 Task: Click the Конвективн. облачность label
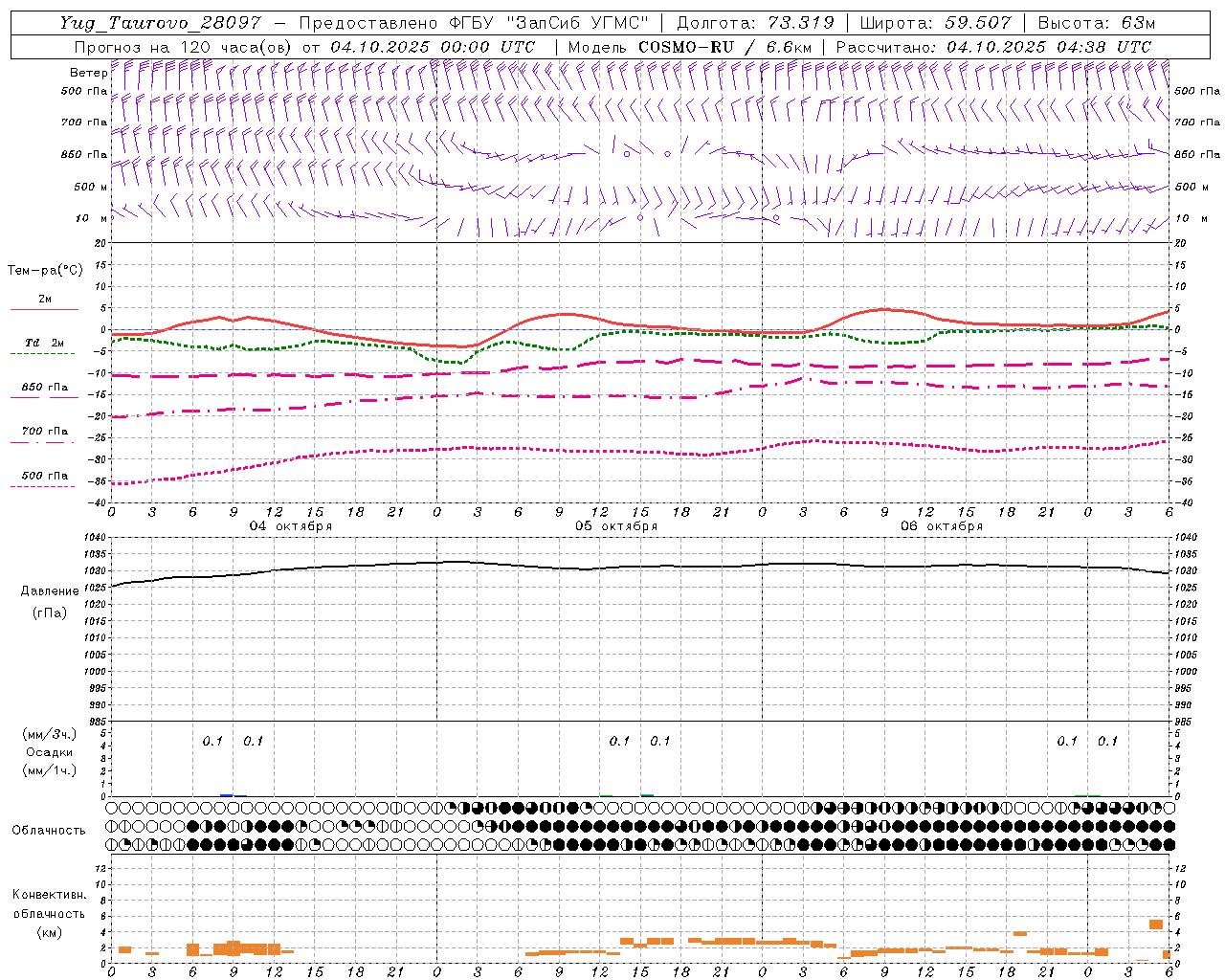point(49,904)
